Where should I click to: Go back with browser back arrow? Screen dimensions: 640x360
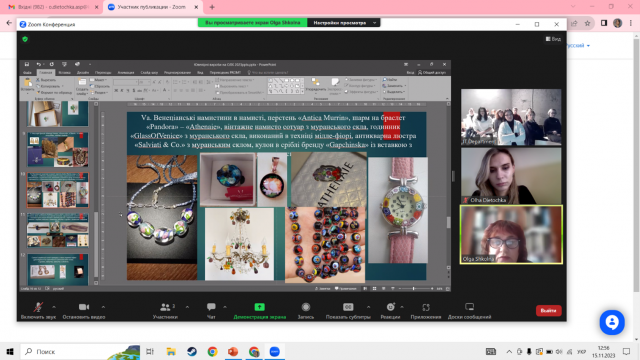tap(9, 23)
